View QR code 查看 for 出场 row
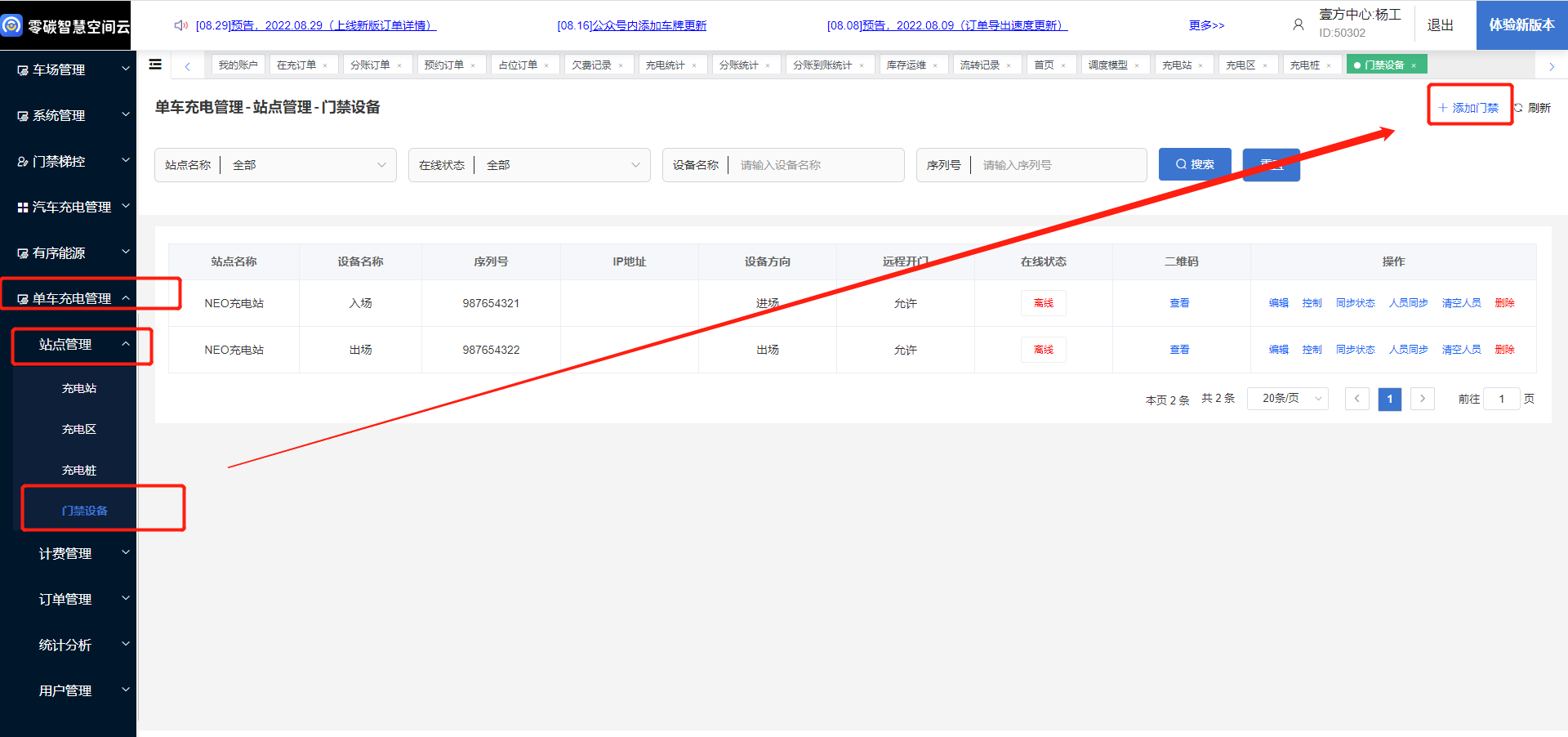The image size is (1568, 737). 1179,350
